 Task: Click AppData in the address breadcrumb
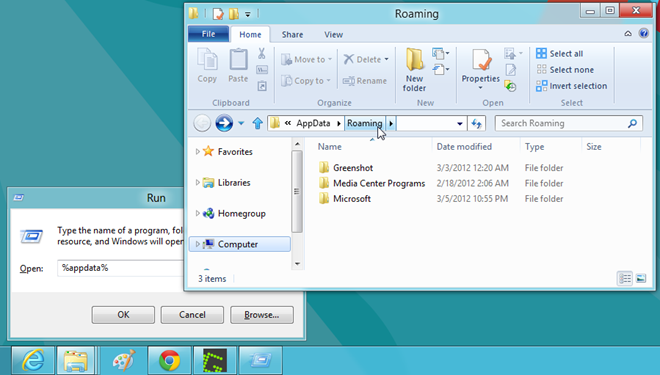[313, 123]
